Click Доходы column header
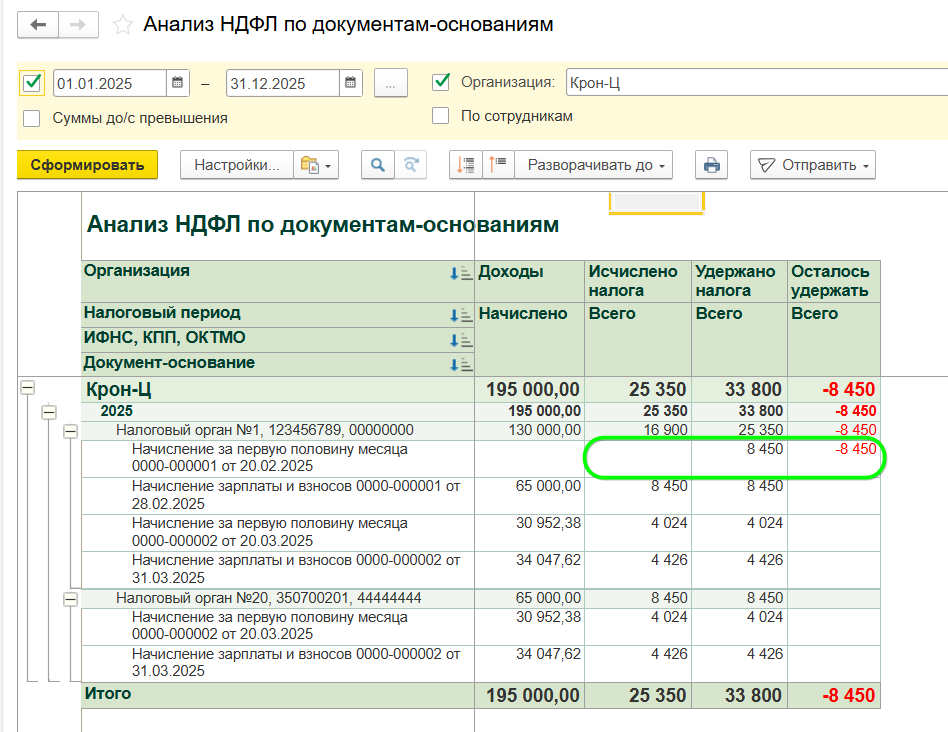 click(x=530, y=281)
